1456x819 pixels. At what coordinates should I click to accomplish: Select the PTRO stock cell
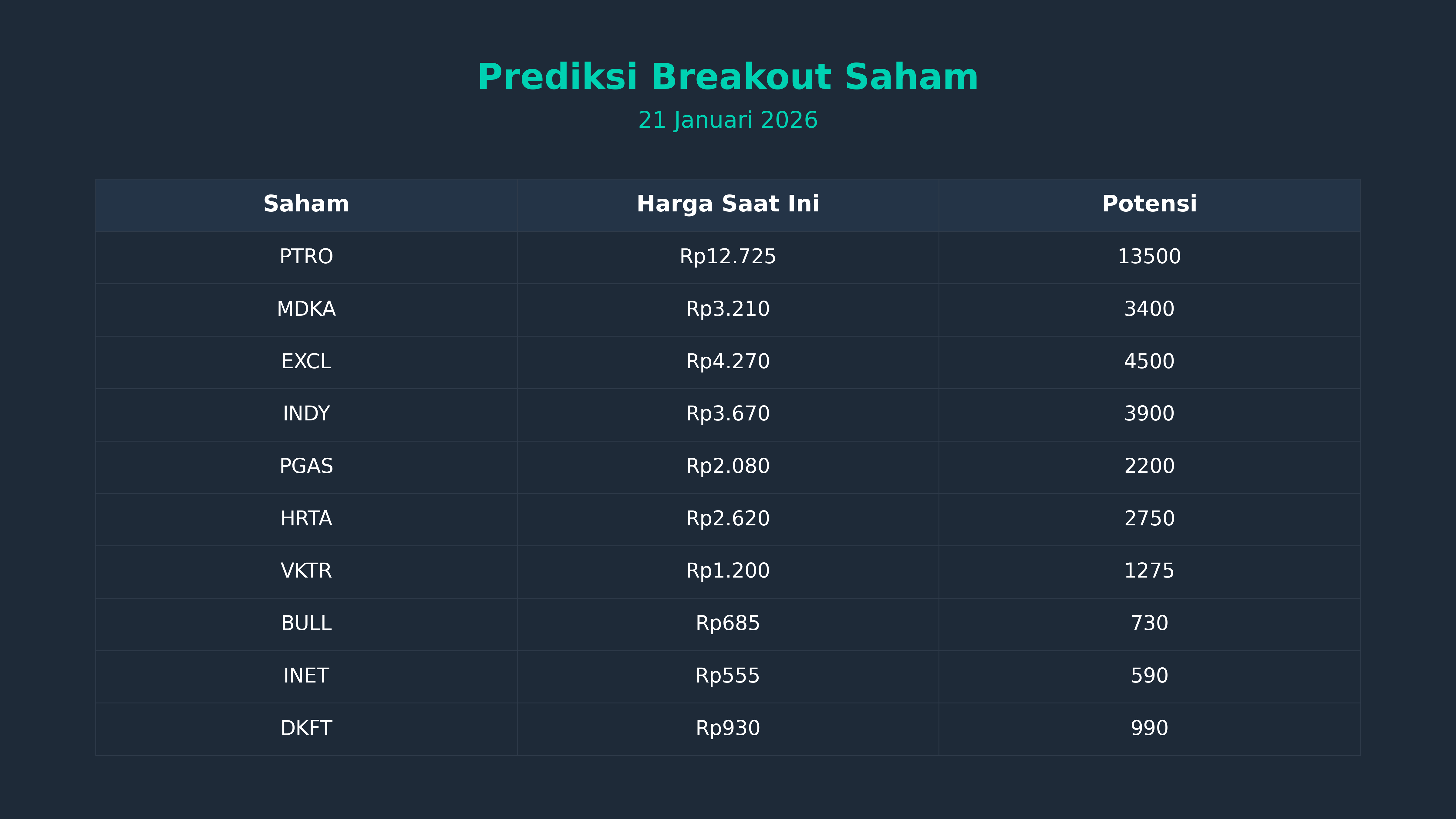point(306,257)
